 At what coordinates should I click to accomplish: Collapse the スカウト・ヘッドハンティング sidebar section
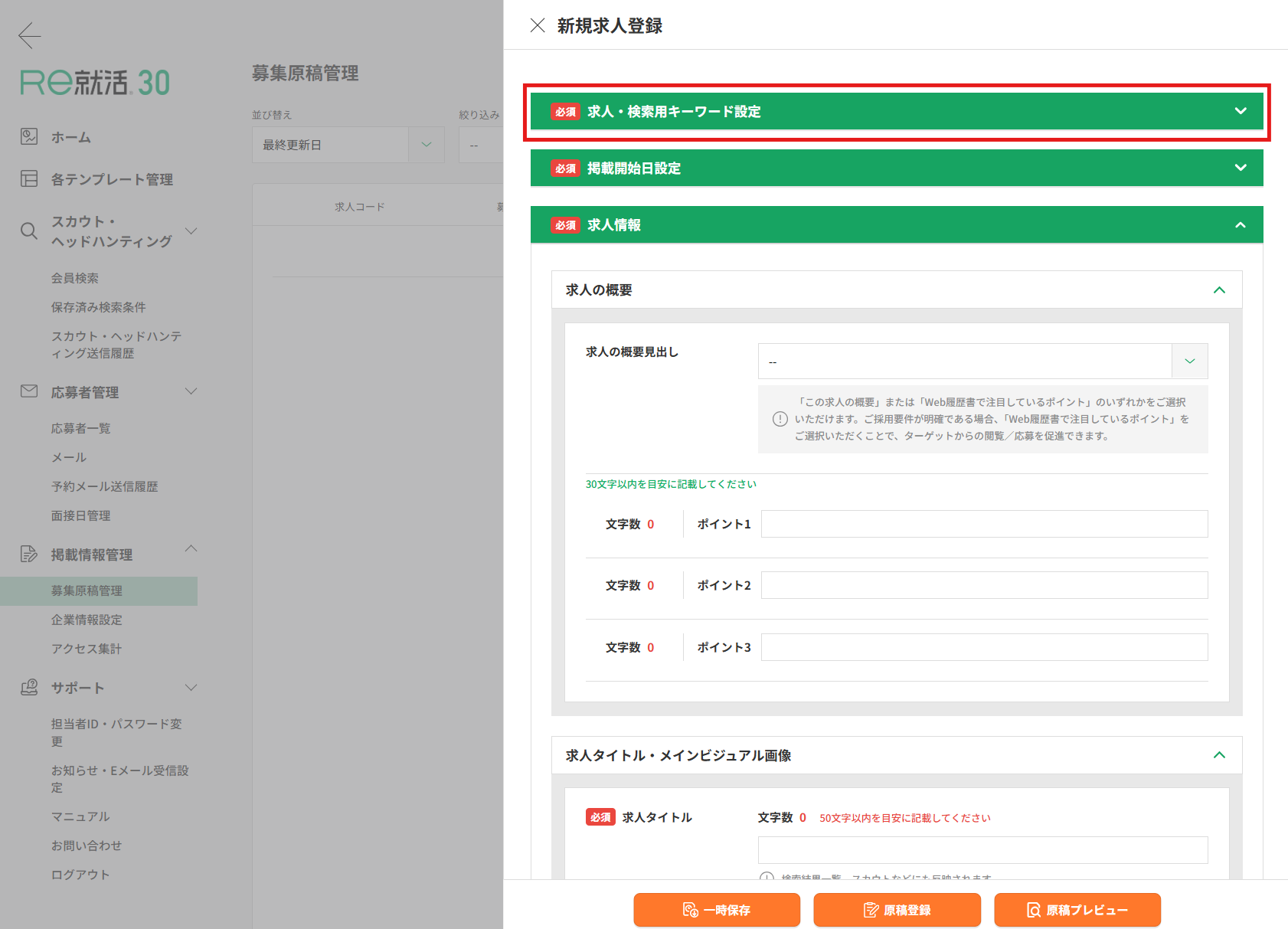tap(191, 231)
